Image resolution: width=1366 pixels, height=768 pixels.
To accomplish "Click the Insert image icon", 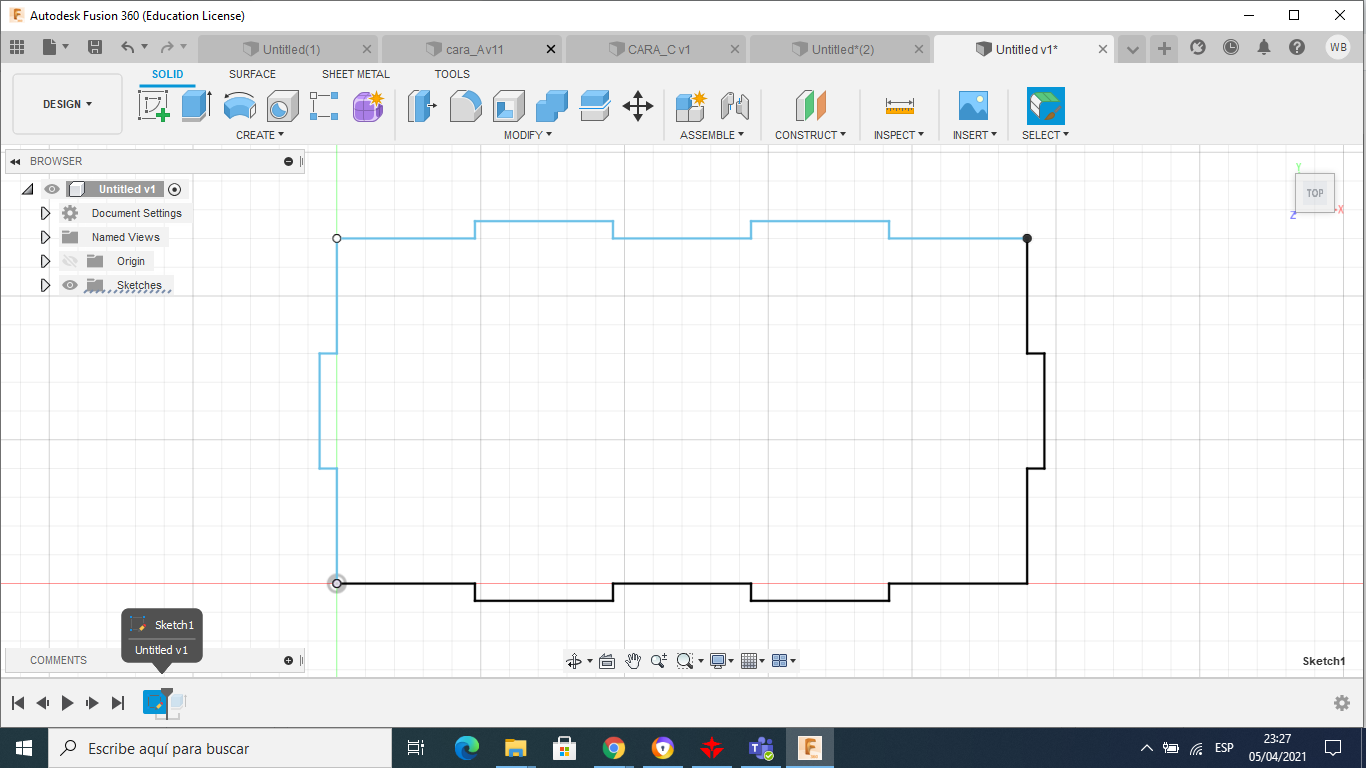I will pos(973,105).
